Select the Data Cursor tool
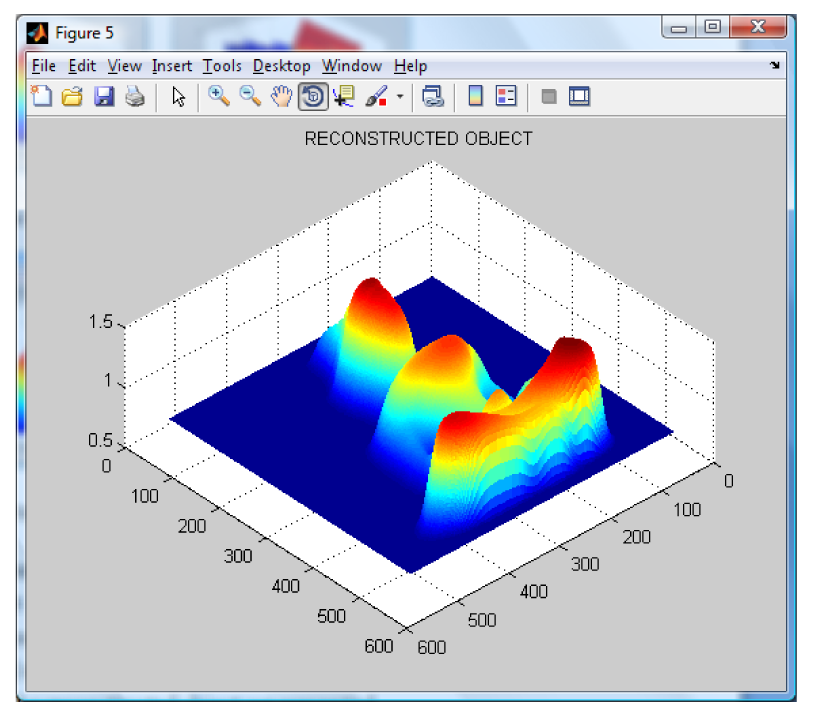The image size is (813, 714). tap(344, 97)
